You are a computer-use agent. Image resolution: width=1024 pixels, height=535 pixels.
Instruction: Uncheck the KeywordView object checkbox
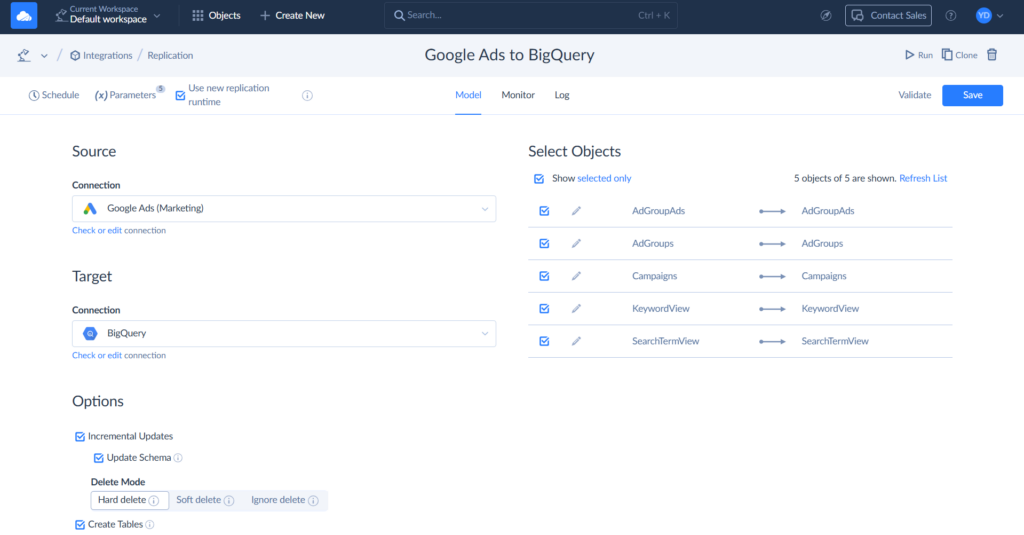click(x=544, y=309)
